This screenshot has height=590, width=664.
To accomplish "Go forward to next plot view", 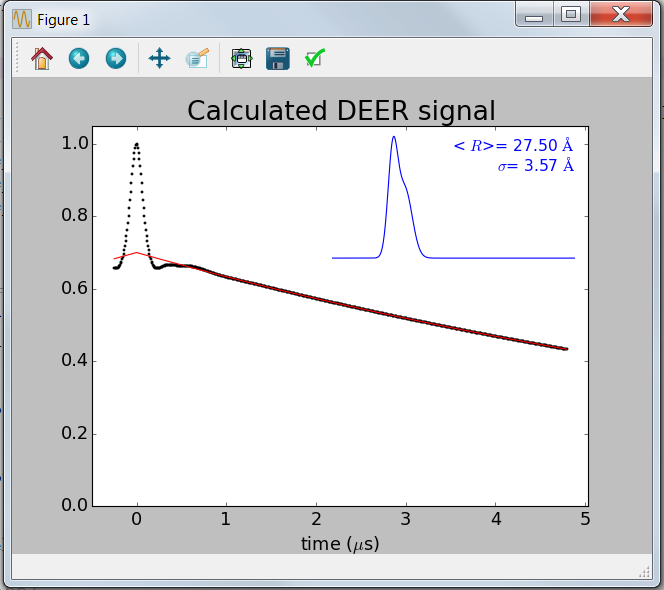I will (x=115, y=59).
